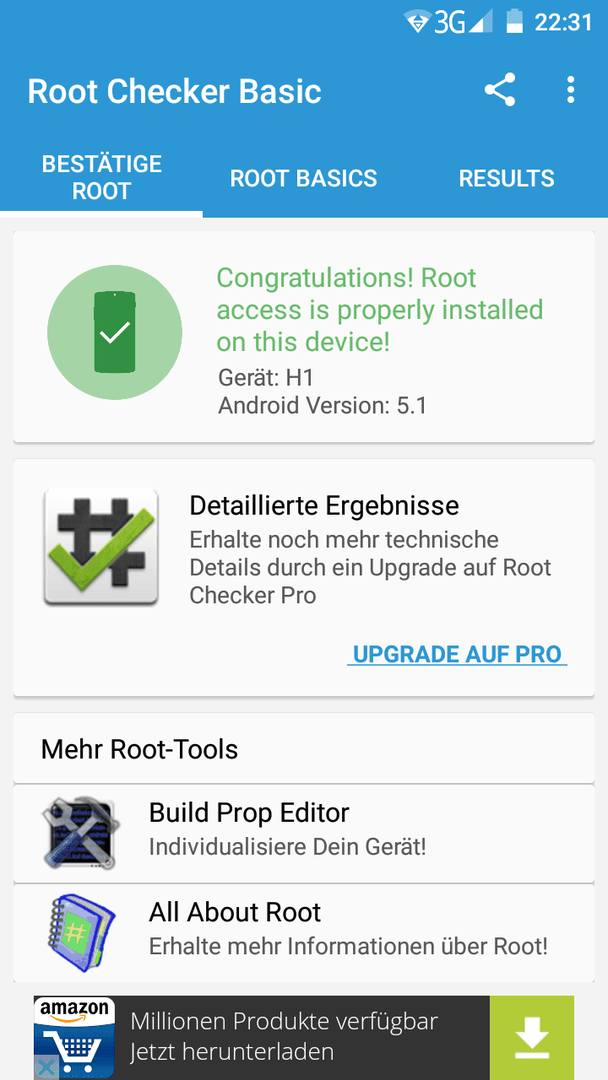Tap the Millionen Produkte verfügbar ad text
The height and width of the screenshot is (1080, 608).
click(285, 1022)
